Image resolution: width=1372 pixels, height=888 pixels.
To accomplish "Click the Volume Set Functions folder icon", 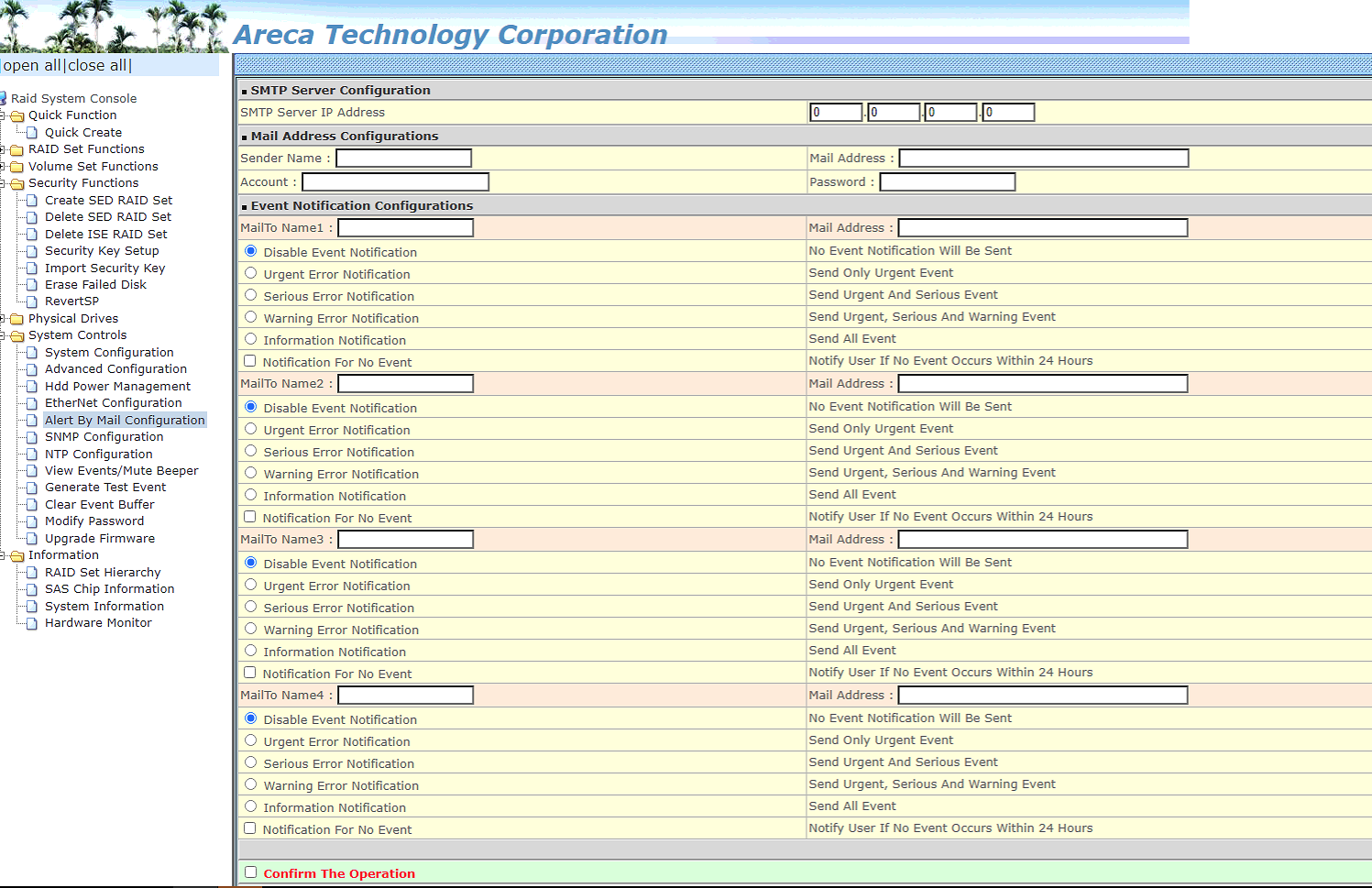I will [x=16, y=167].
